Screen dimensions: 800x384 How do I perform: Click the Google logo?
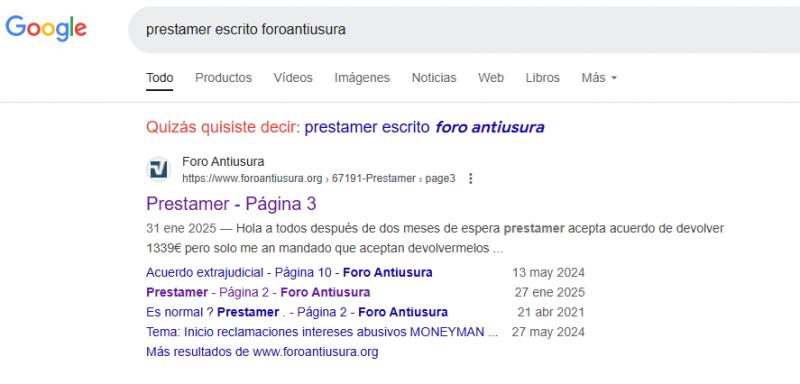pyautogui.click(x=46, y=29)
